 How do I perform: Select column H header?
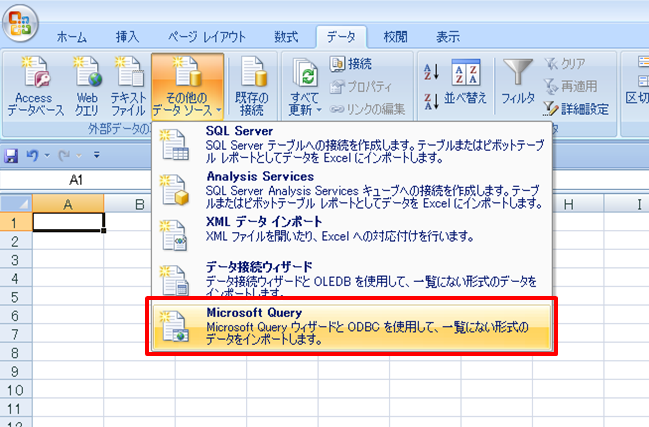[569, 204]
